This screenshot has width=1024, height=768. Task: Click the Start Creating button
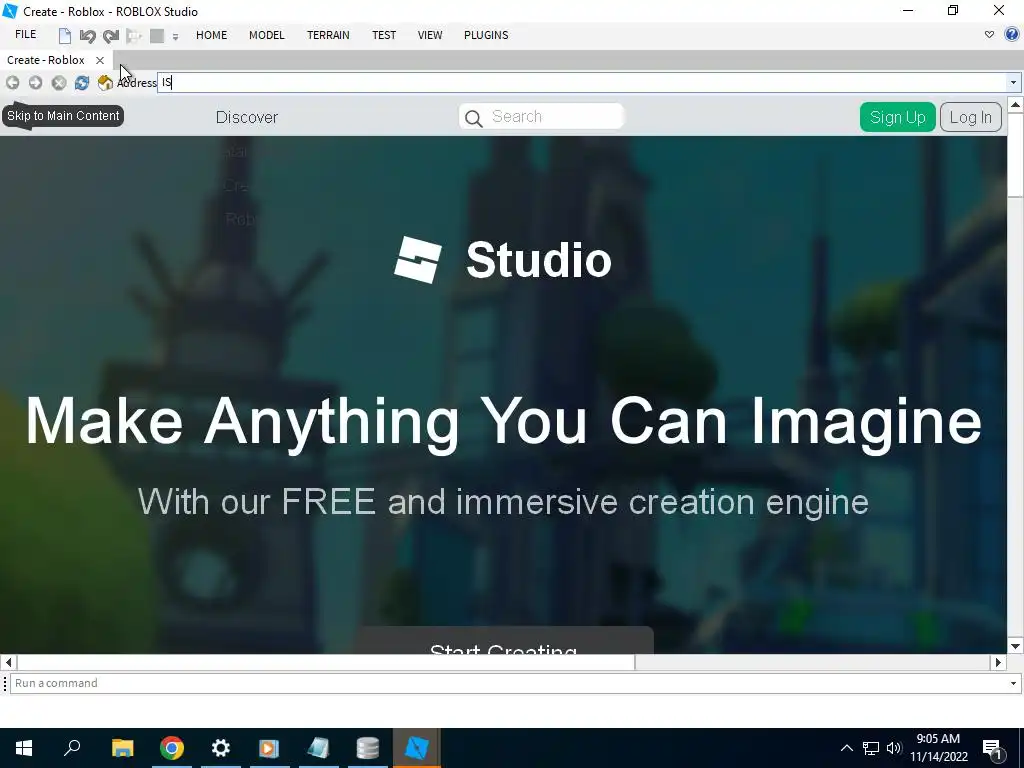tap(504, 641)
